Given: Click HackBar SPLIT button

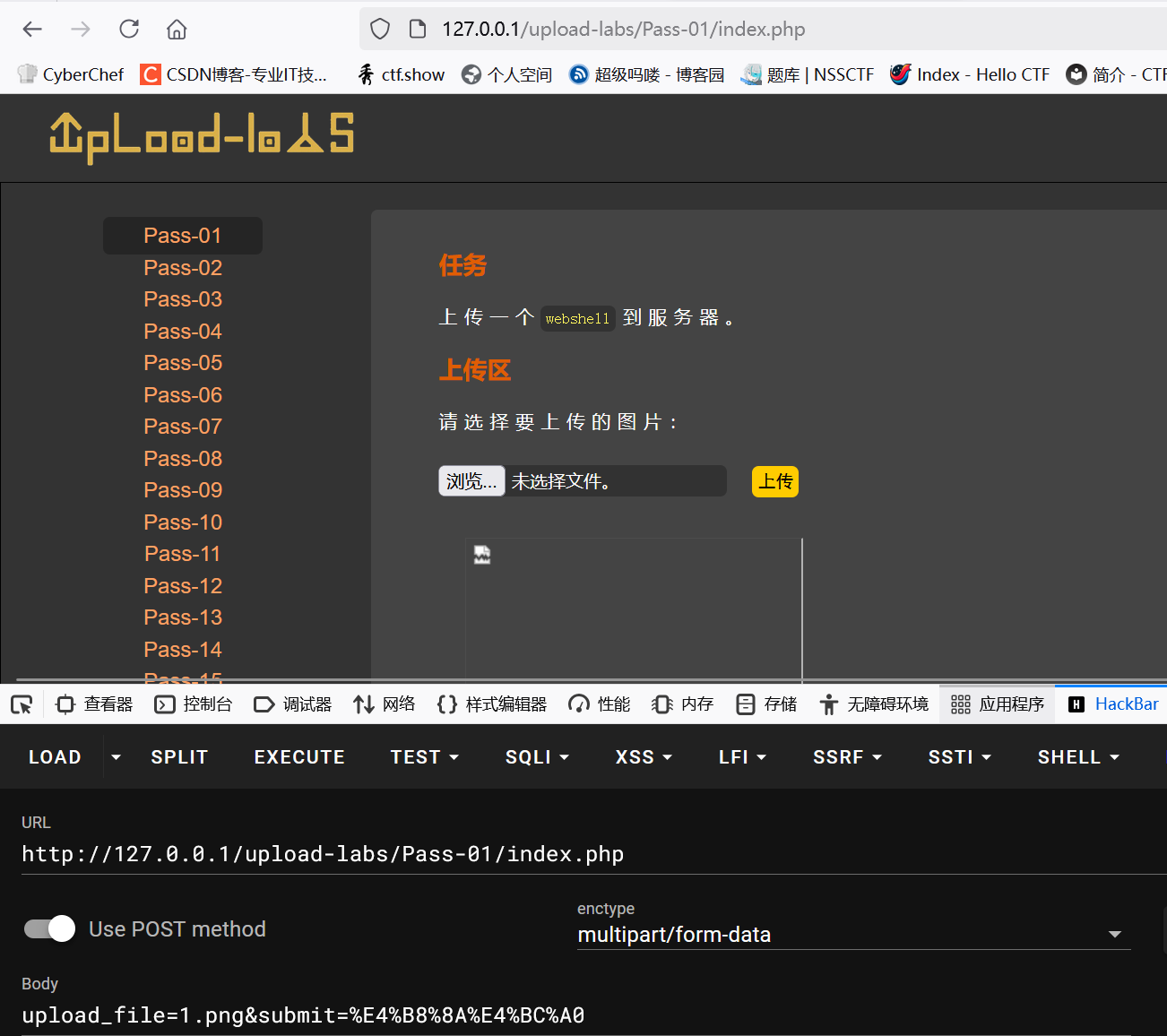Looking at the screenshot, I should 179,757.
